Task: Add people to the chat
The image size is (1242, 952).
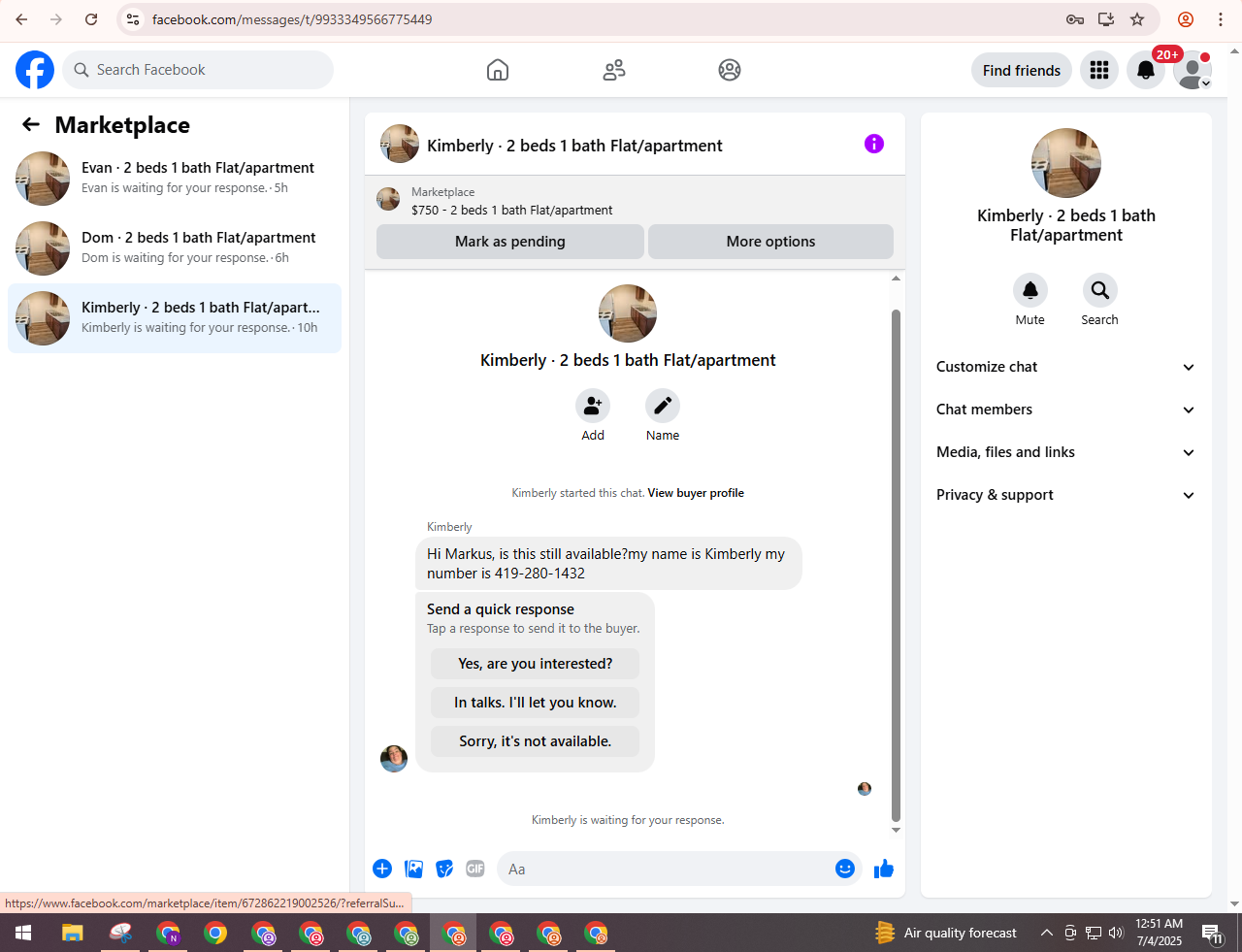Action: point(593,406)
